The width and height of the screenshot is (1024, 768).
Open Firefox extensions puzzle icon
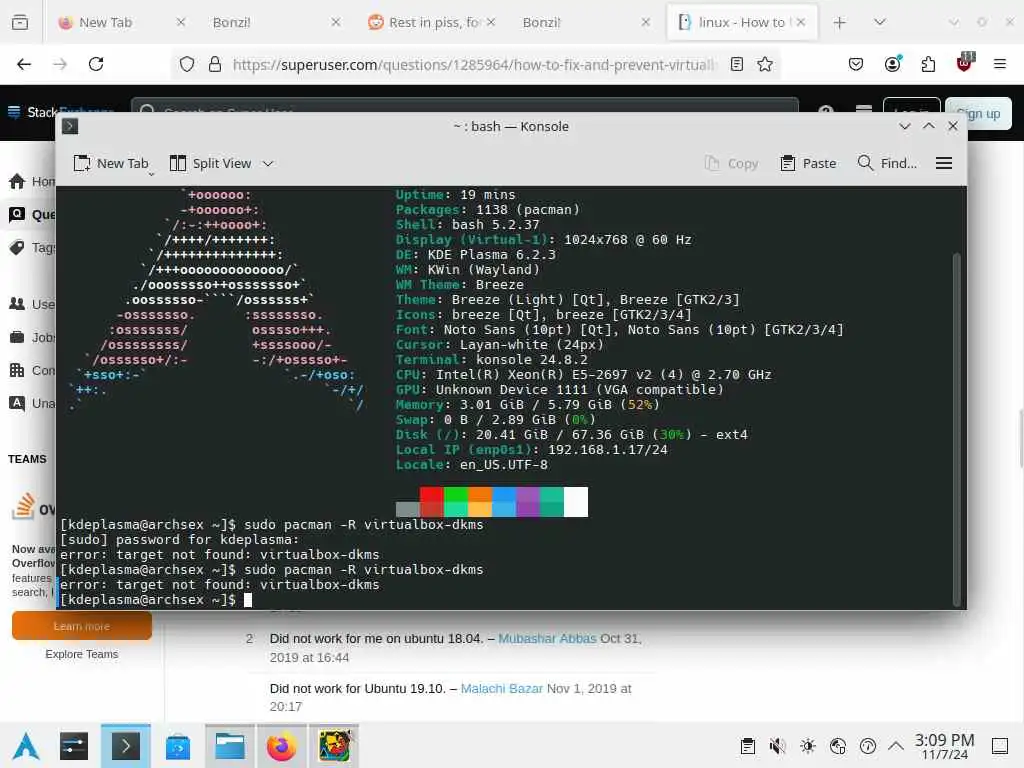(x=928, y=64)
